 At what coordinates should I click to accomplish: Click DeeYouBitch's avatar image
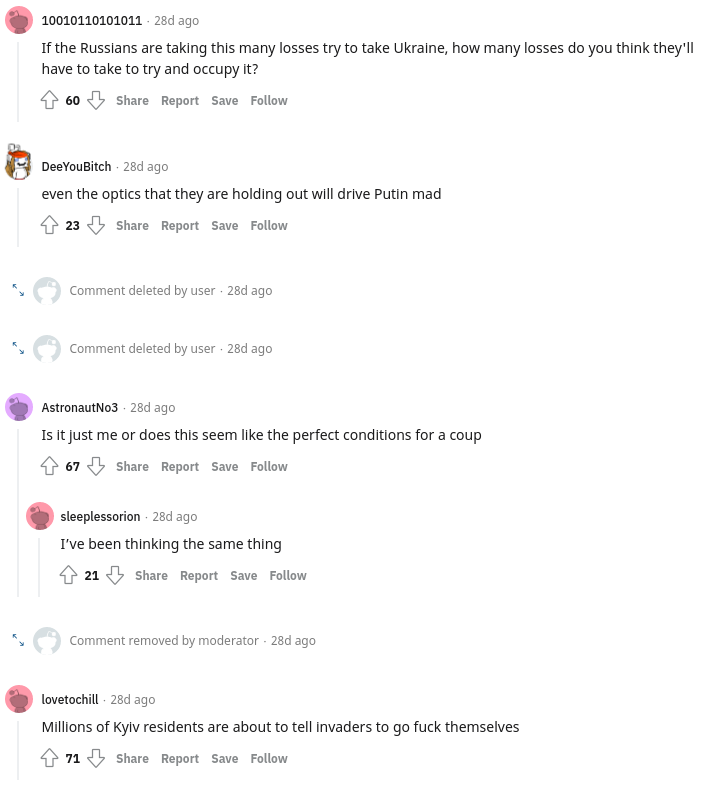point(19,164)
